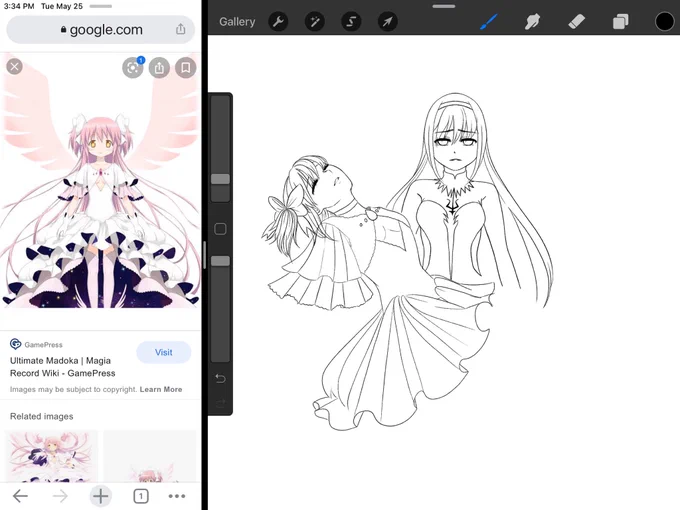Open the Learn More copyright link

coord(161,389)
